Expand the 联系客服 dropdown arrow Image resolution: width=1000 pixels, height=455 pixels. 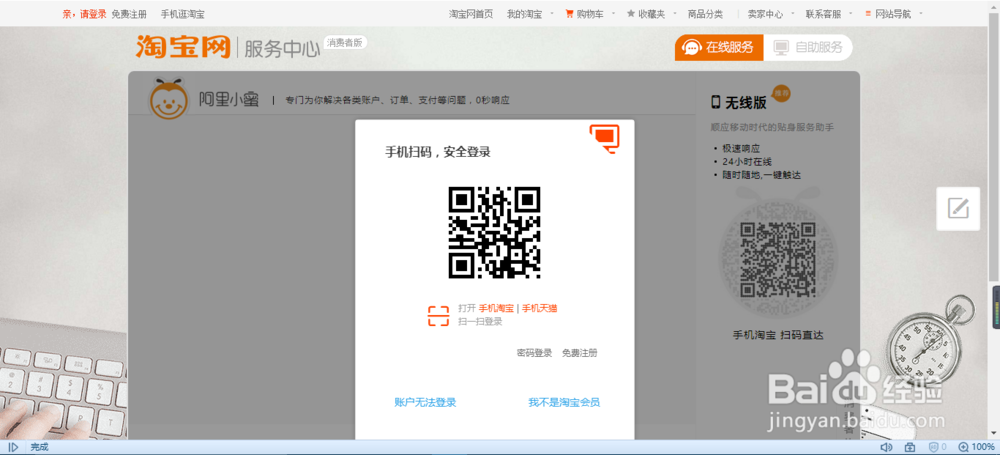850,13
